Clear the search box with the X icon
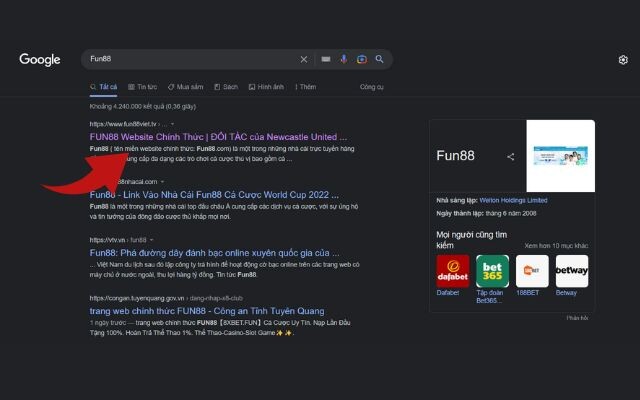 pos(304,59)
